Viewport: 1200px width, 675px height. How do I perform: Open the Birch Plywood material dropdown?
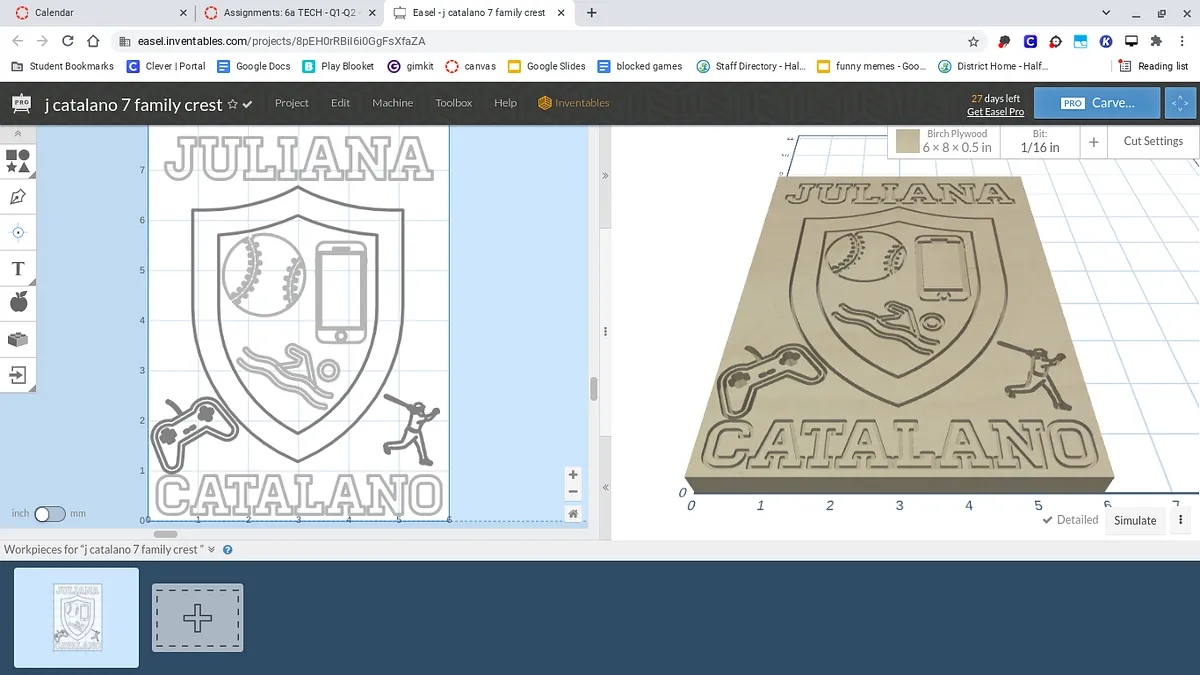[957, 141]
